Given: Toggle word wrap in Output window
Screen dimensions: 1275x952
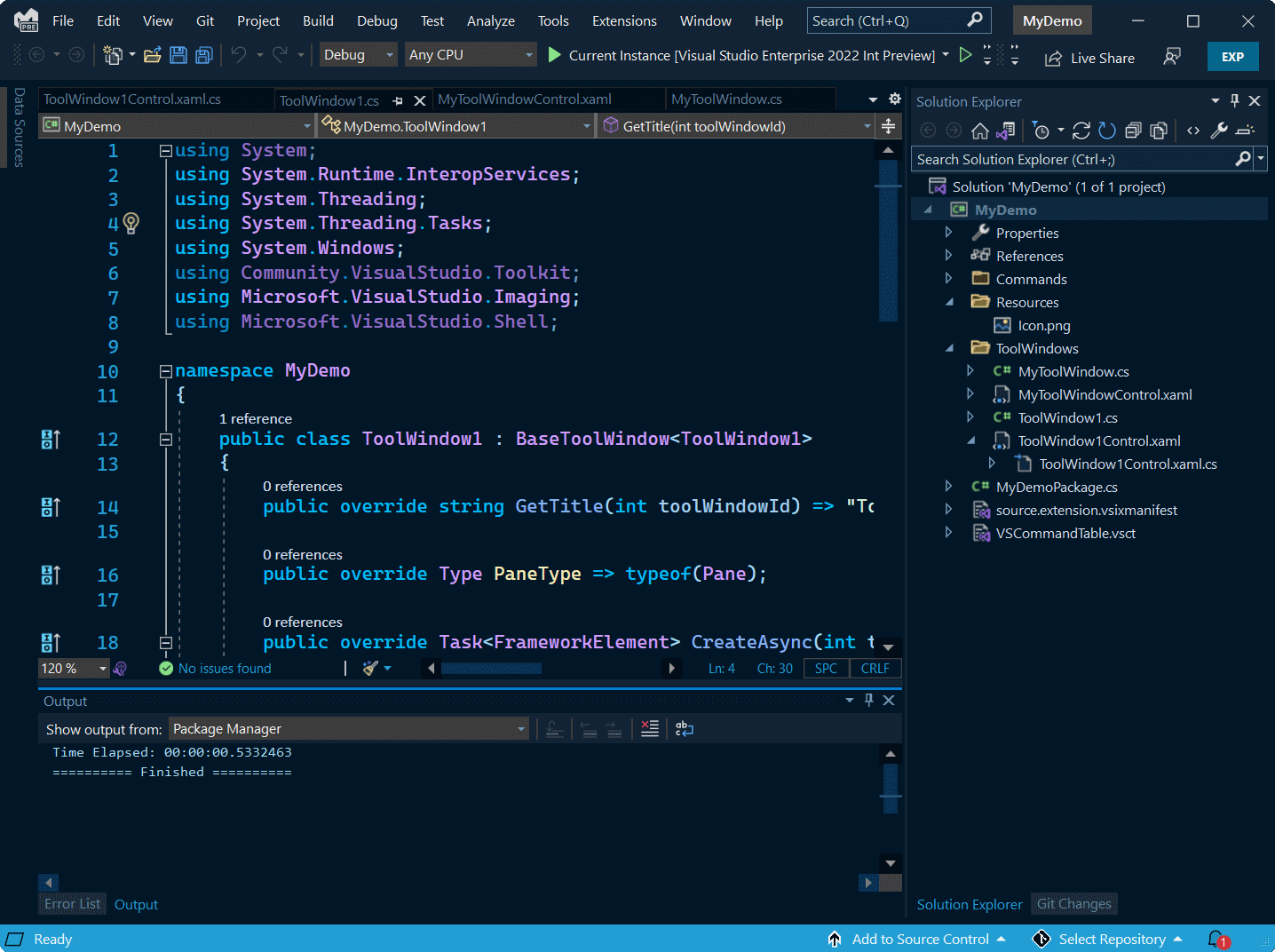Looking at the screenshot, I should point(684,728).
